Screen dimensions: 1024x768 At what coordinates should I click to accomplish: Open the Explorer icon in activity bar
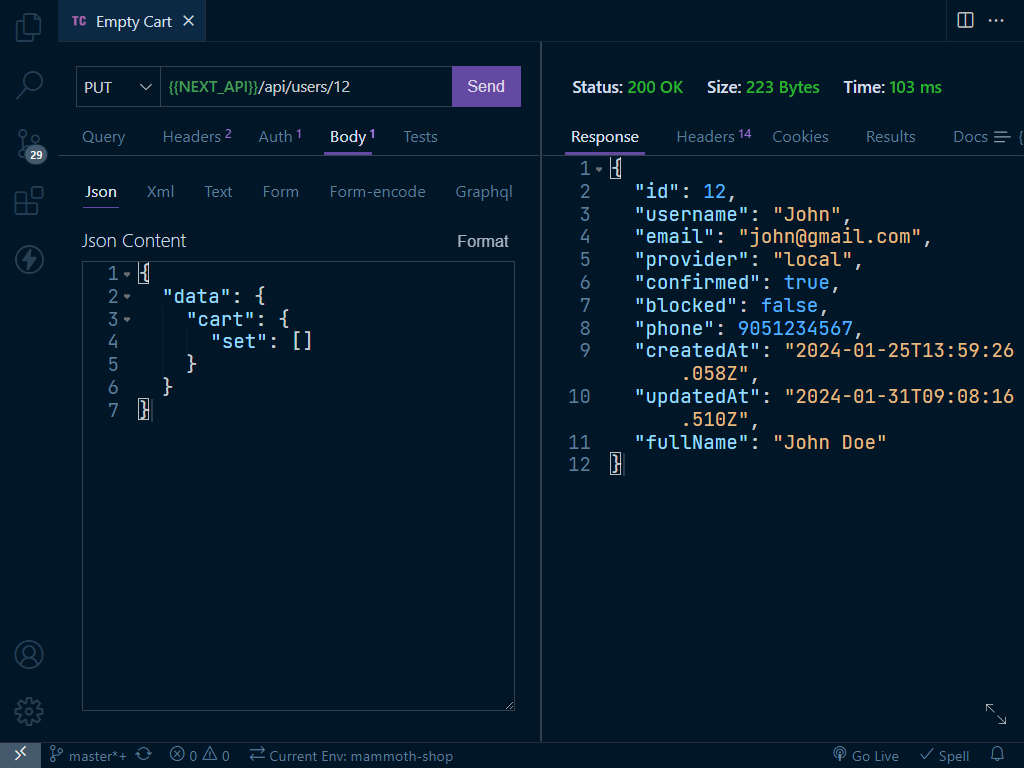pyautogui.click(x=29, y=27)
